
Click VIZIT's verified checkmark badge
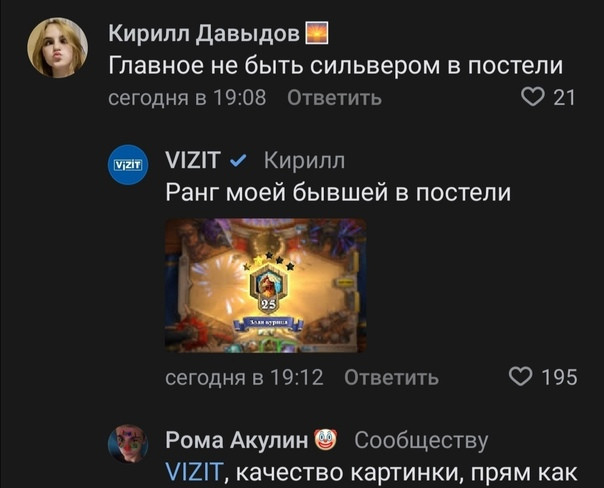click(238, 160)
